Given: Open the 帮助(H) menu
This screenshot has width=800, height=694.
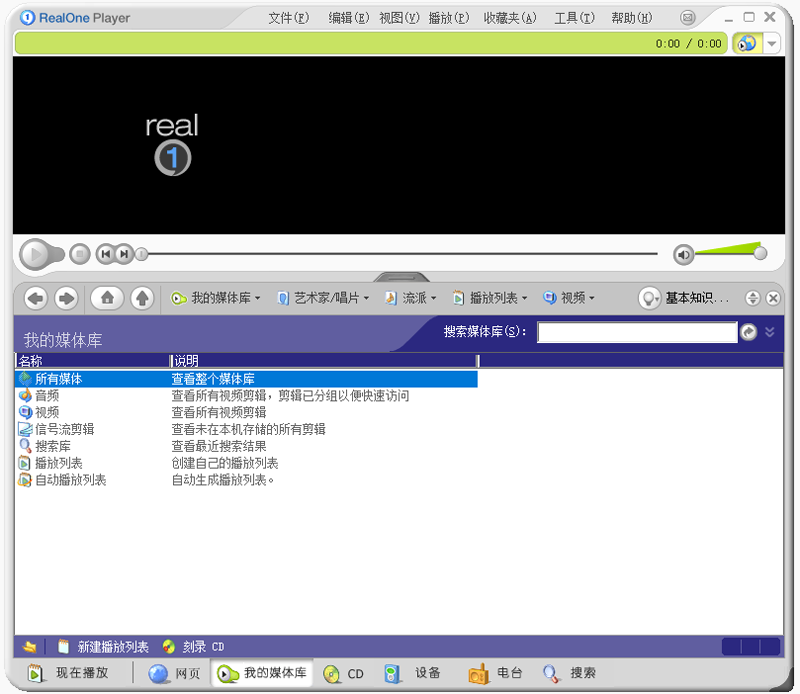Looking at the screenshot, I should point(632,18).
